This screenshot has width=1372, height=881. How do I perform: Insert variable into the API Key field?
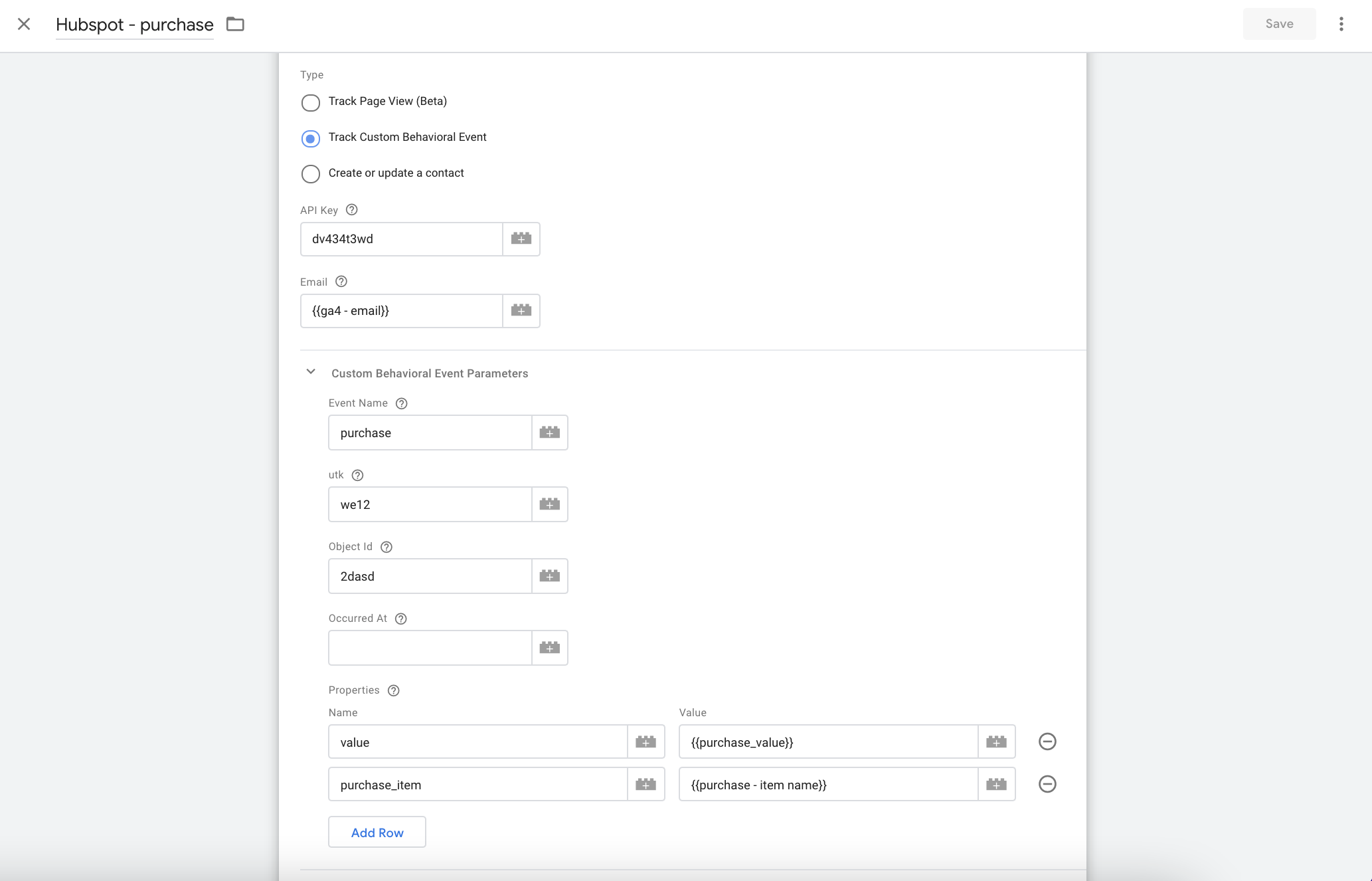[521, 239]
